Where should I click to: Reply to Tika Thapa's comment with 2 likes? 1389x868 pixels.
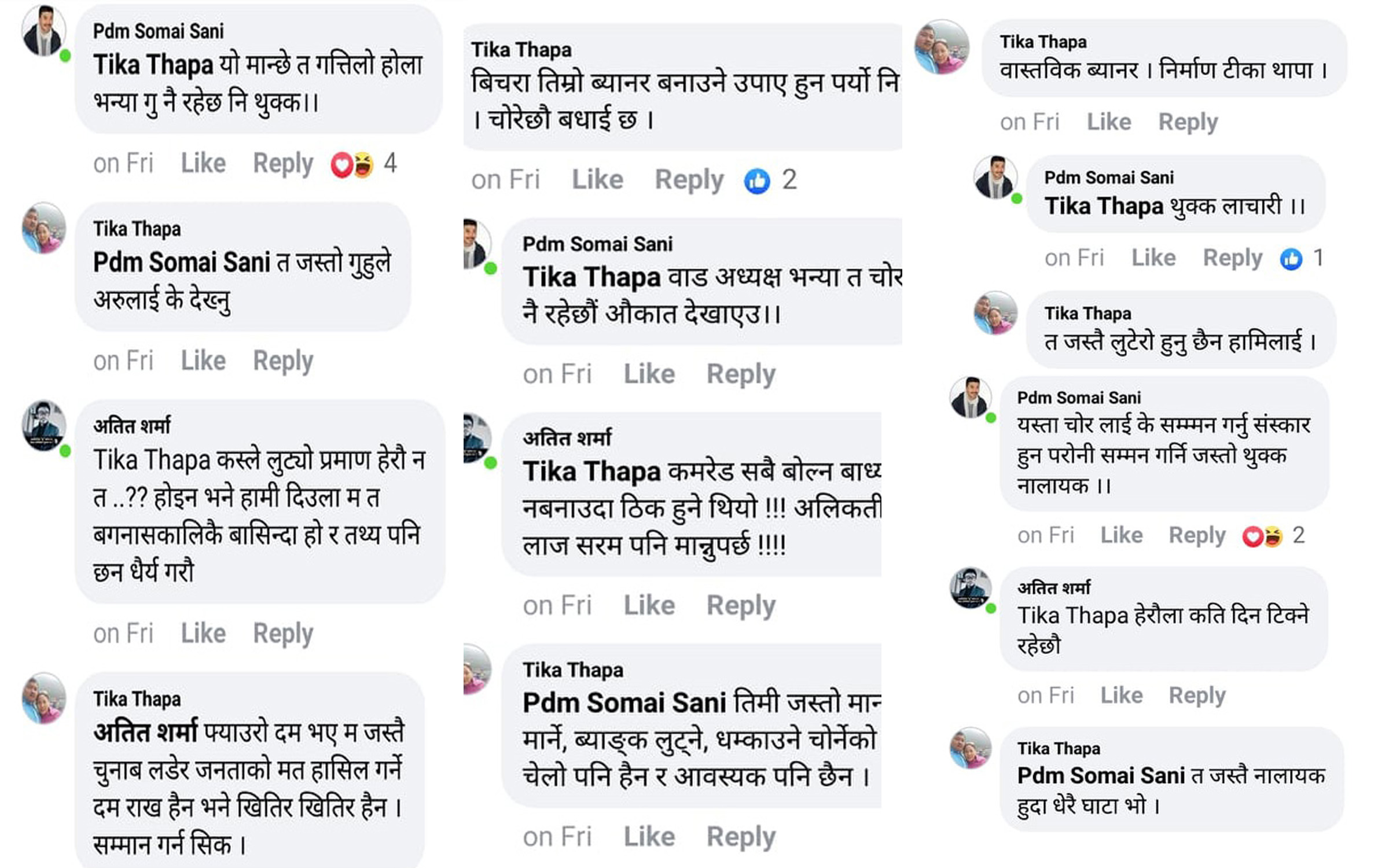pyautogui.click(x=689, y=180)
